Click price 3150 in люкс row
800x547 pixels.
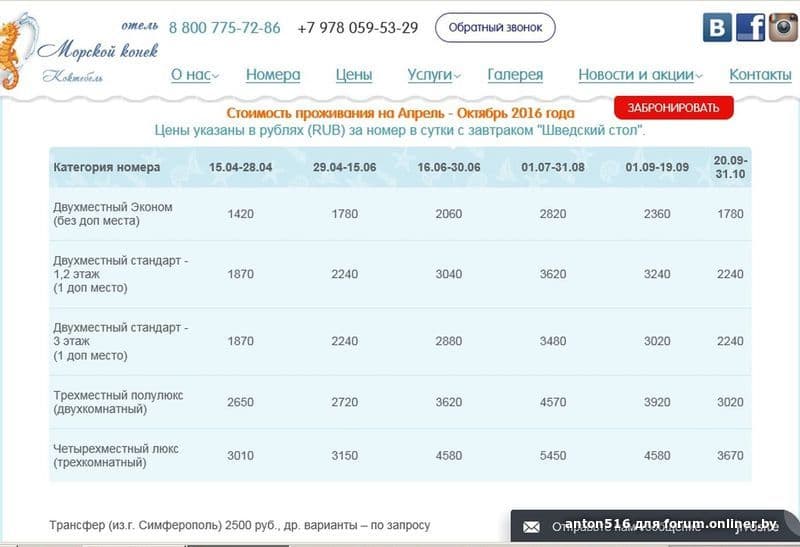pos(344,456)
